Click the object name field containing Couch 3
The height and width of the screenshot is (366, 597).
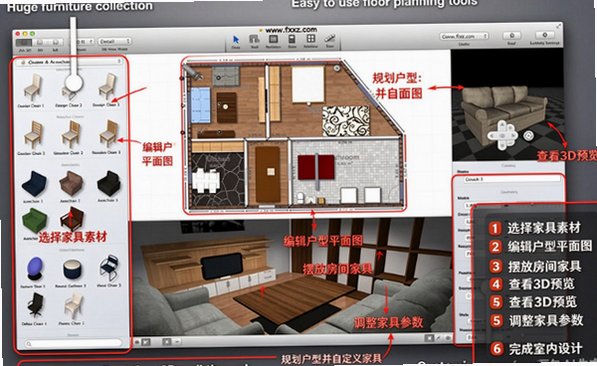pyautogui.click(x=512, y=179)
